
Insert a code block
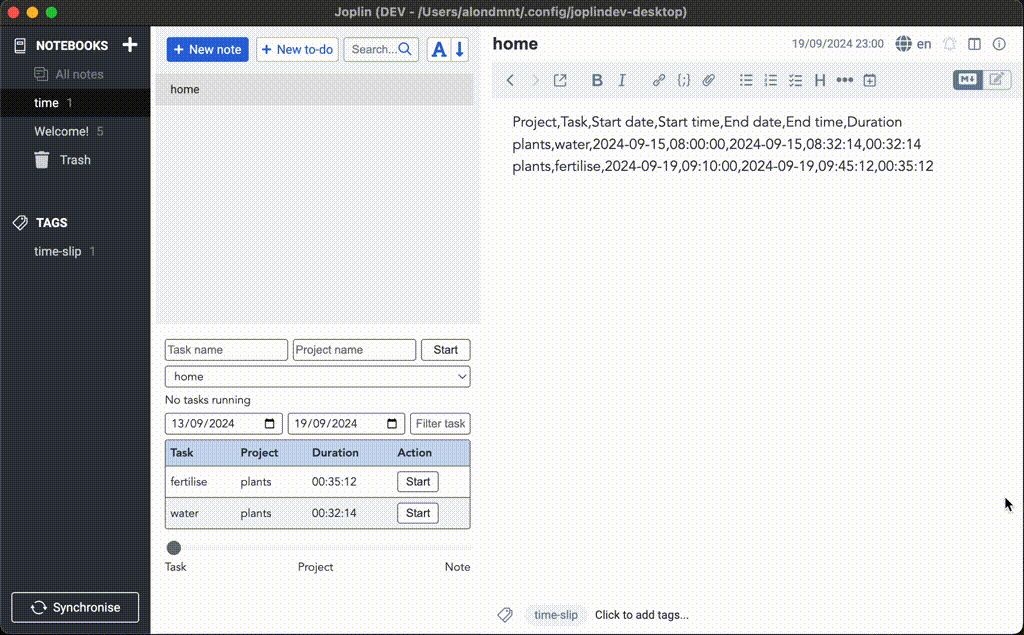coord(684,80)
